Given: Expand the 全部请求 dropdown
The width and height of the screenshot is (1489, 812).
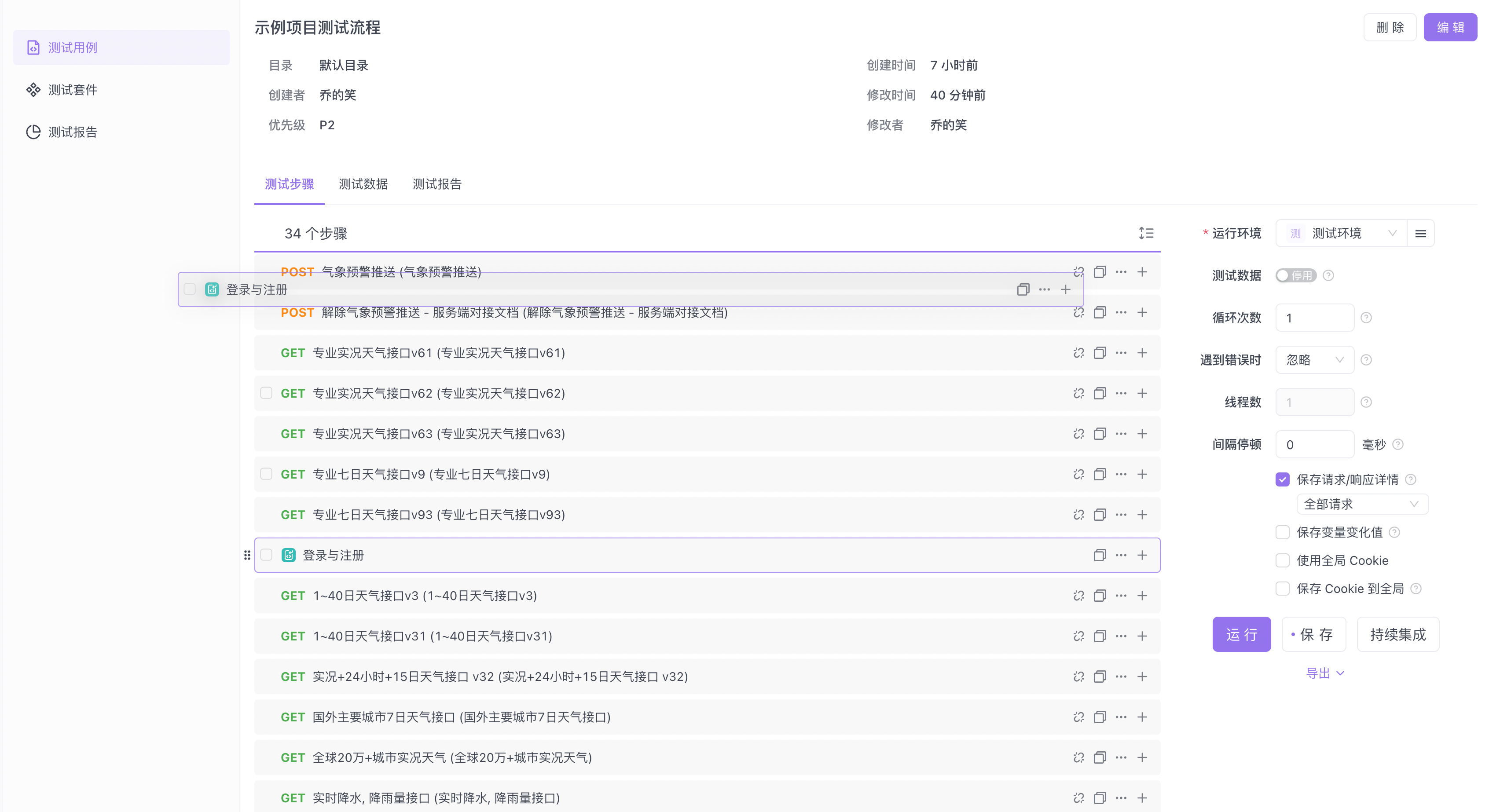Looking at the screenshot, I should [1361, 505].
